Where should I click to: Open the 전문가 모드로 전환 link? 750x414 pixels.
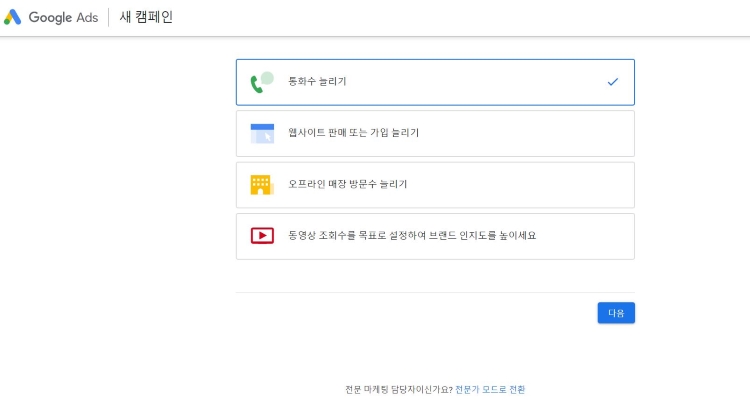point(490,390)
